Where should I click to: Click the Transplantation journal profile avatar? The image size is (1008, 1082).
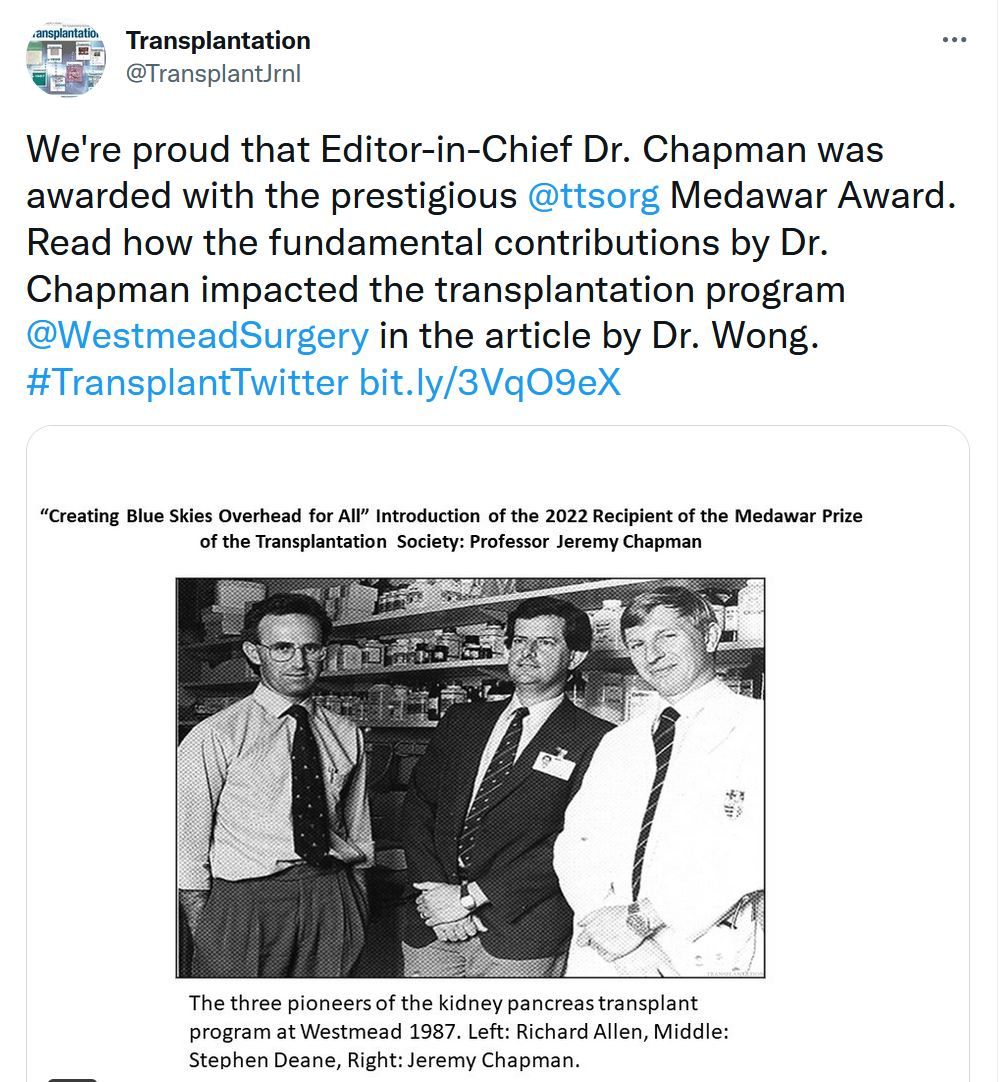click(x=66, y=58)
